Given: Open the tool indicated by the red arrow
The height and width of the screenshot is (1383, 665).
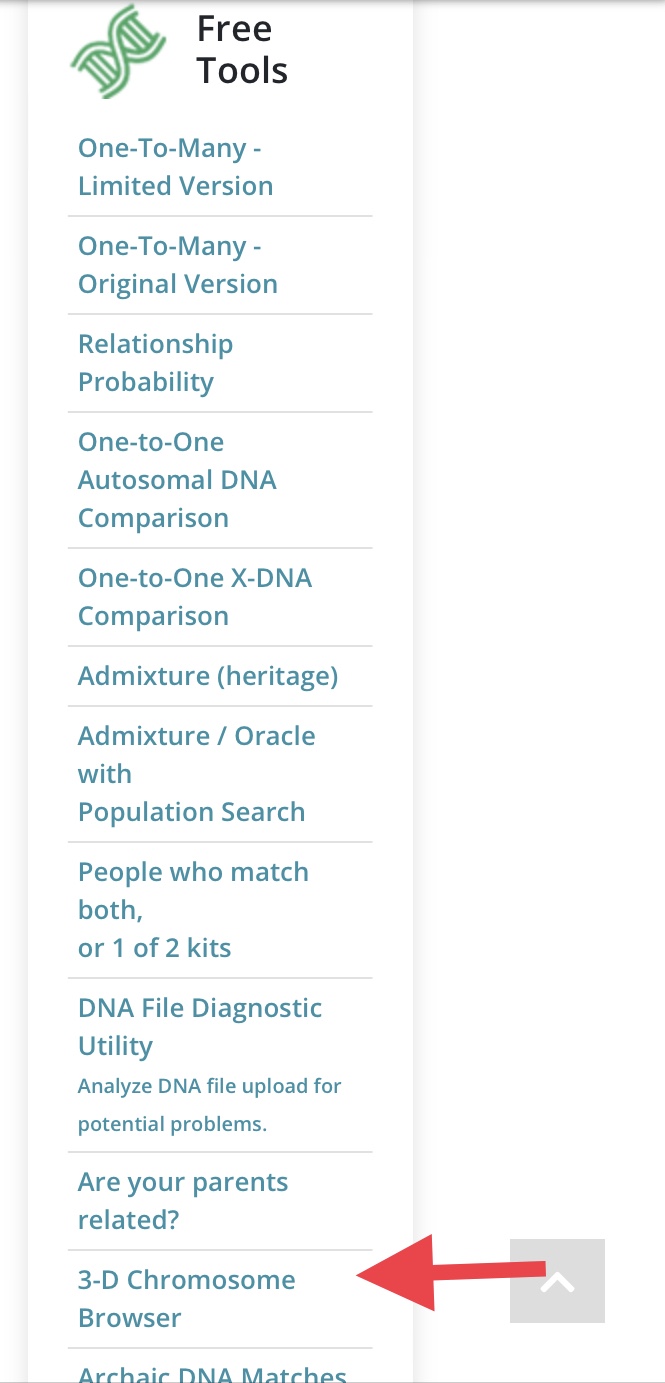Looking at the screenshot, I should click(x=186, y=1298).
